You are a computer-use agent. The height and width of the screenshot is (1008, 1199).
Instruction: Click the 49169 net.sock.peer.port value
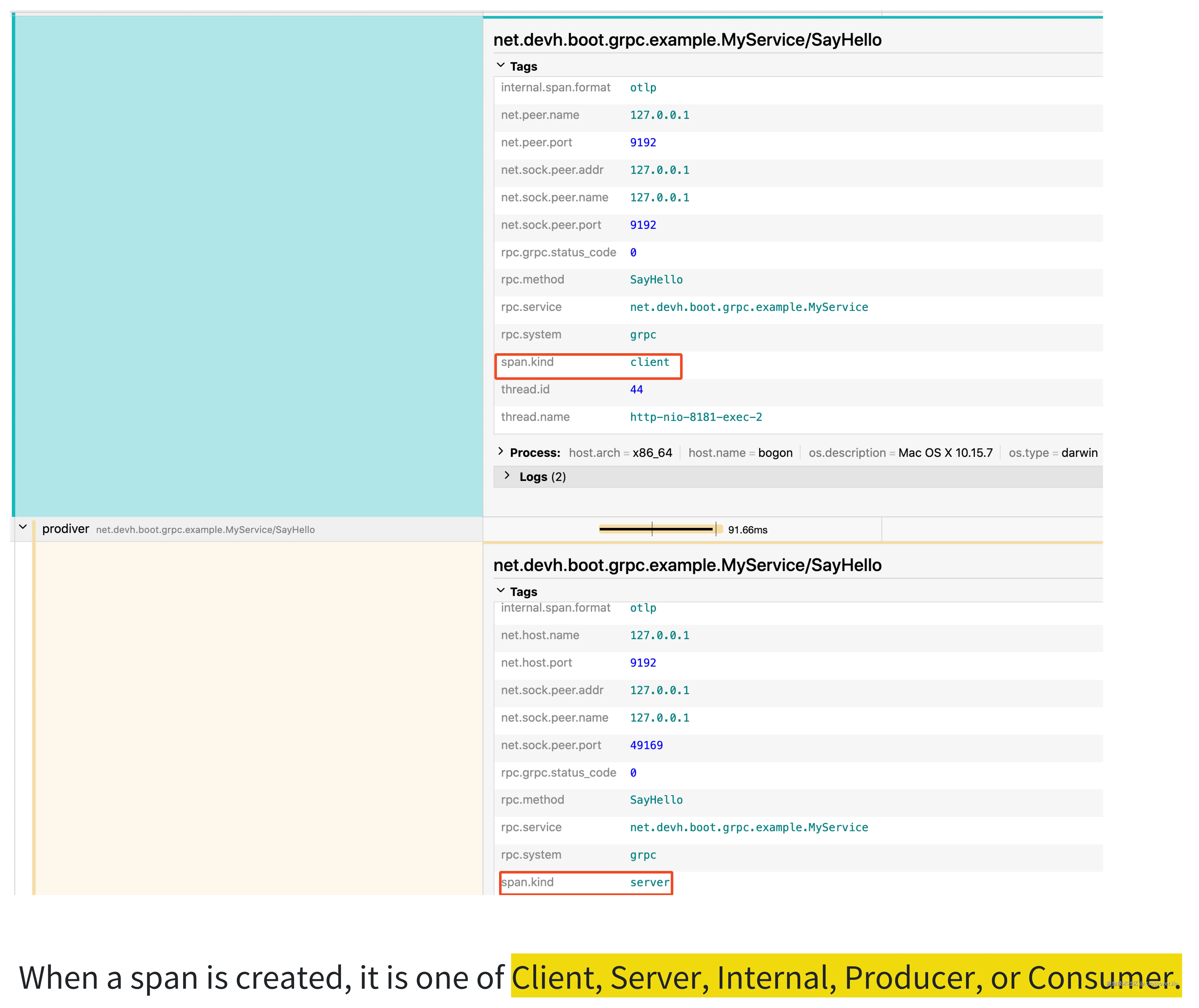point(646,745)
